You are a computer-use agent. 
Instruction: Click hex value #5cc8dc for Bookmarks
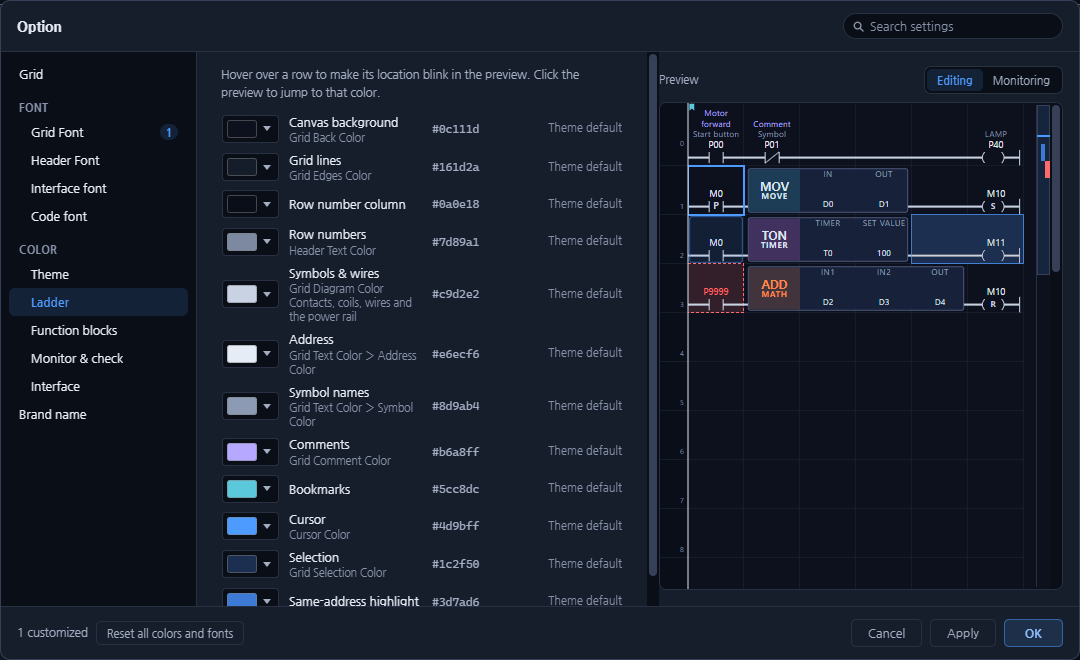455,489
